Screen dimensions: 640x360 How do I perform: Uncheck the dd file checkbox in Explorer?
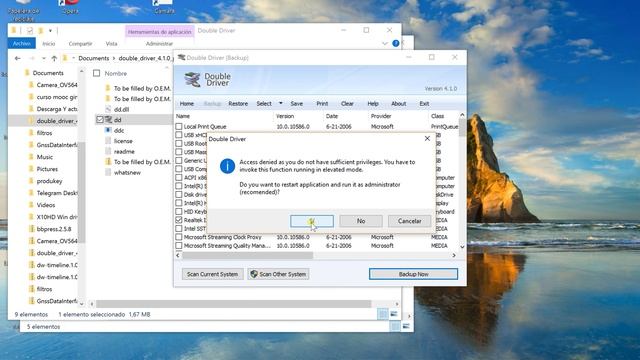click(100, 120)
